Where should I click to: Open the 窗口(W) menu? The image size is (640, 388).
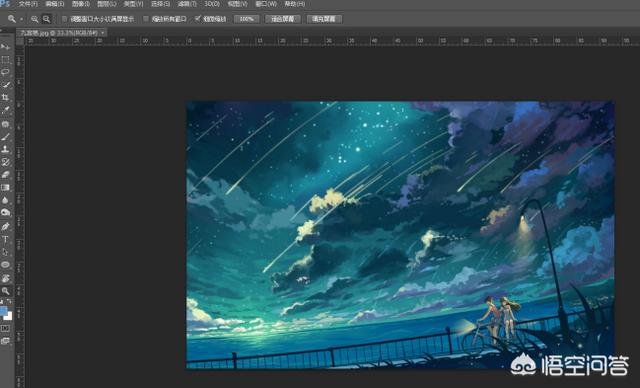coord(266,4)
